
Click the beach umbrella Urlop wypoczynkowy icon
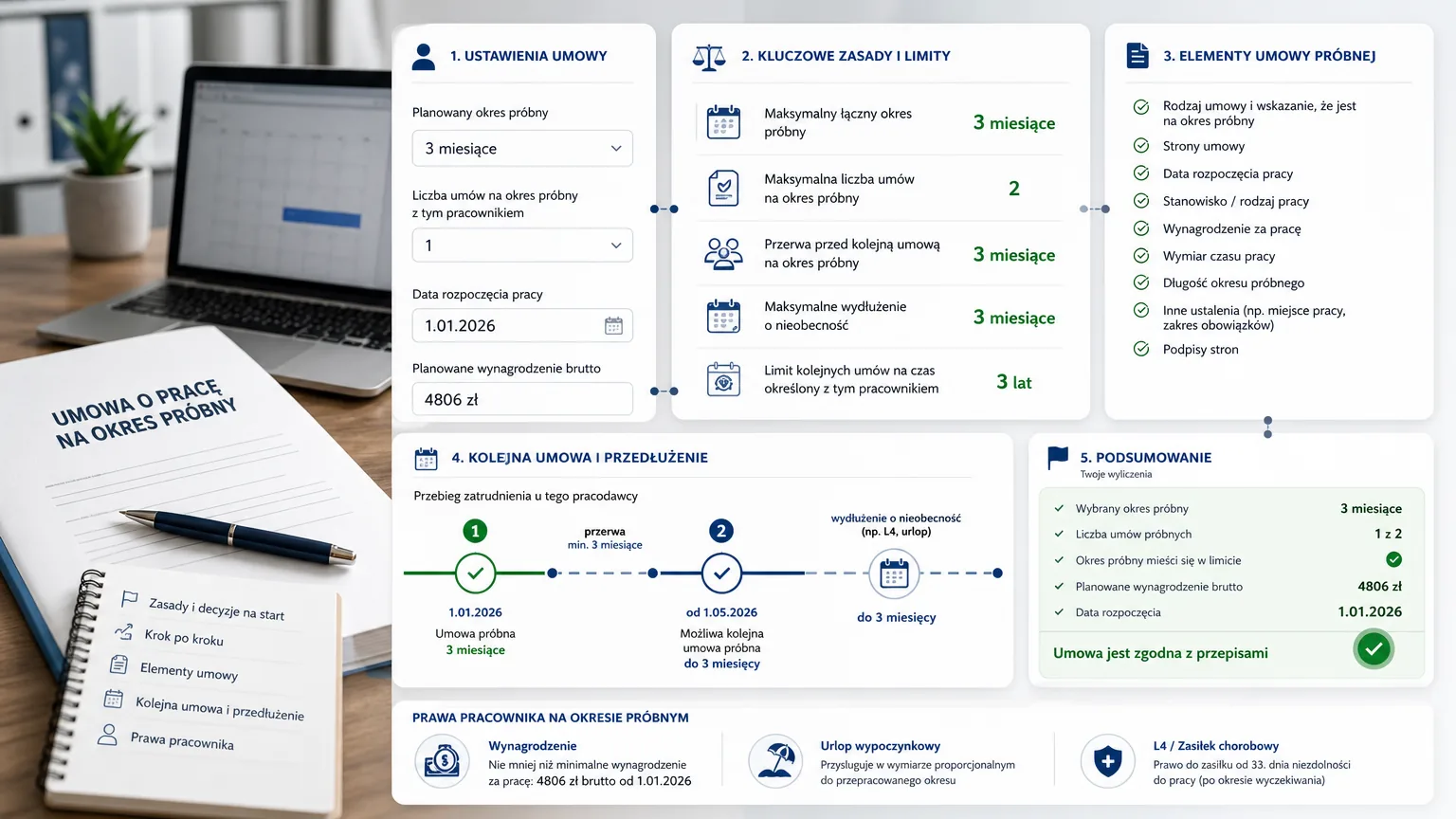775,761
